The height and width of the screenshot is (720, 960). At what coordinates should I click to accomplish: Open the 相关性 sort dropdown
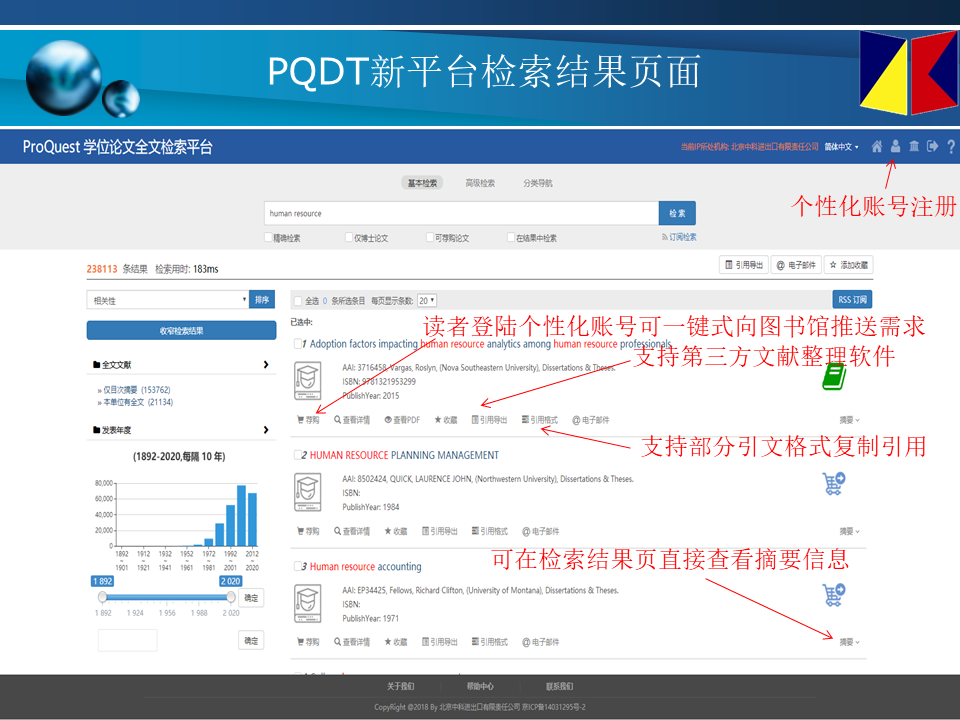[167, 300]
